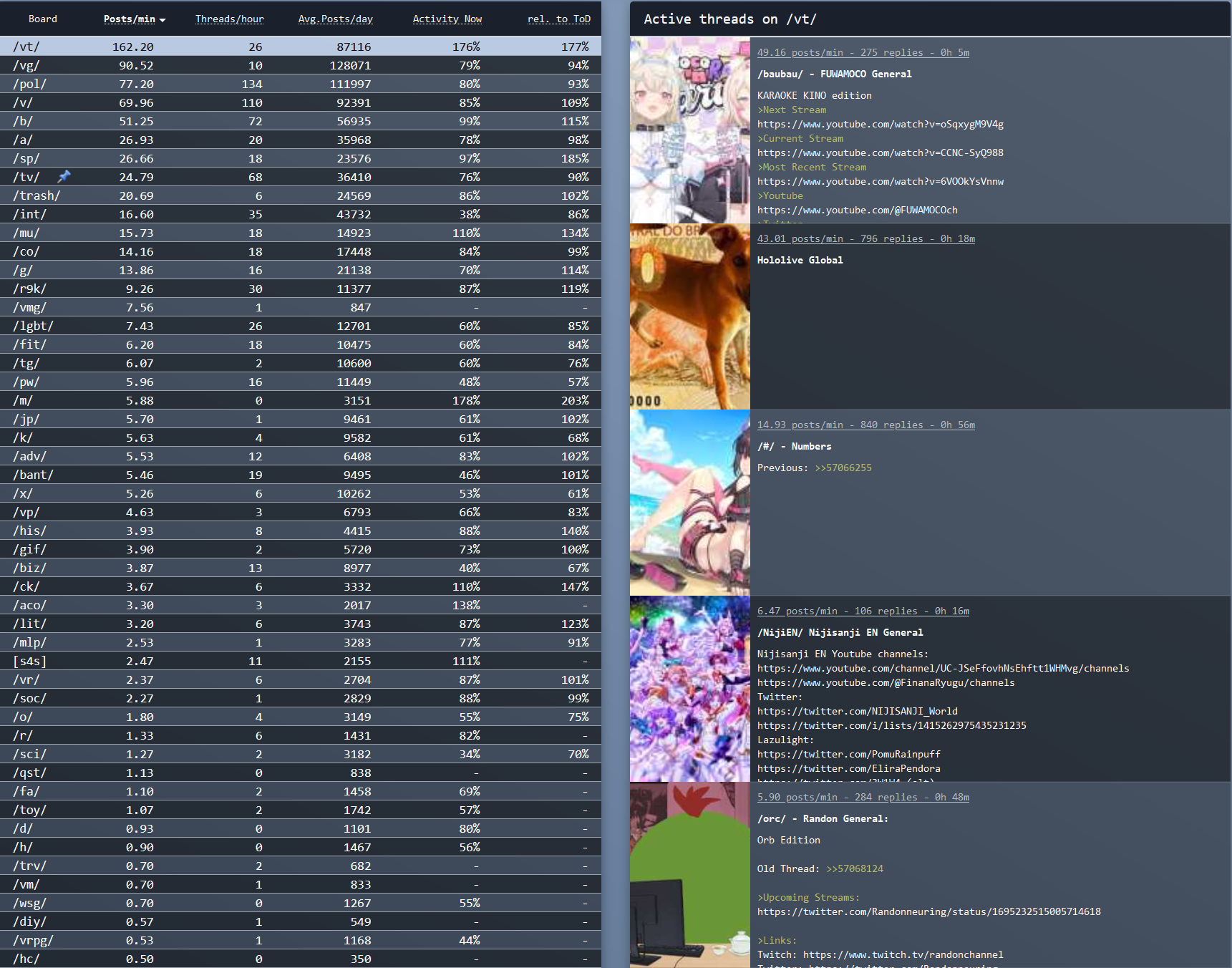Follow the previous thread >>57066255 link
The height and width of the screenshot is (968, 1232).
[x=843, y=468]
